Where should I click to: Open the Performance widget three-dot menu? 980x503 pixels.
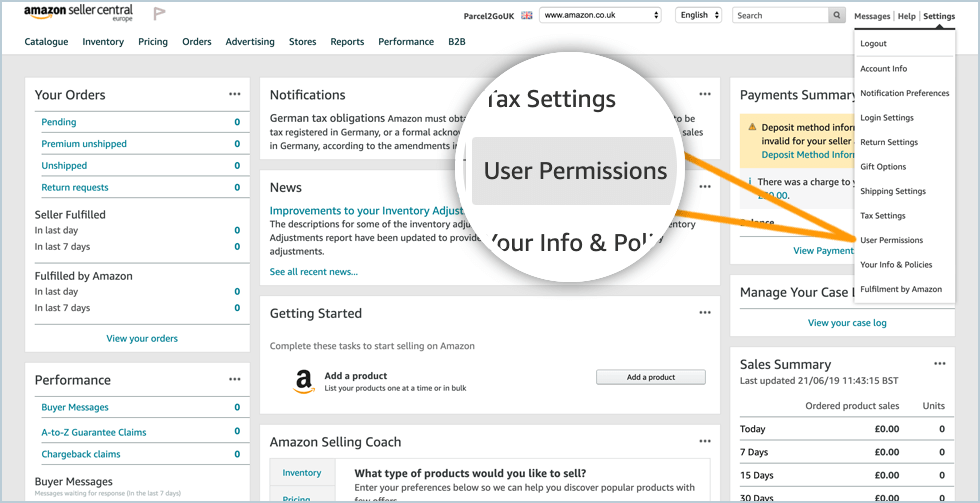coord(234,380)
